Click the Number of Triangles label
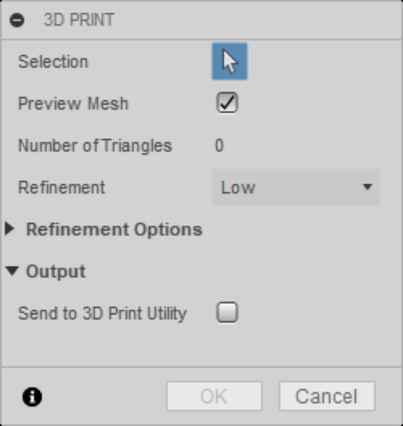The width and height of the screenshot is (403, 426). (95, 146)
